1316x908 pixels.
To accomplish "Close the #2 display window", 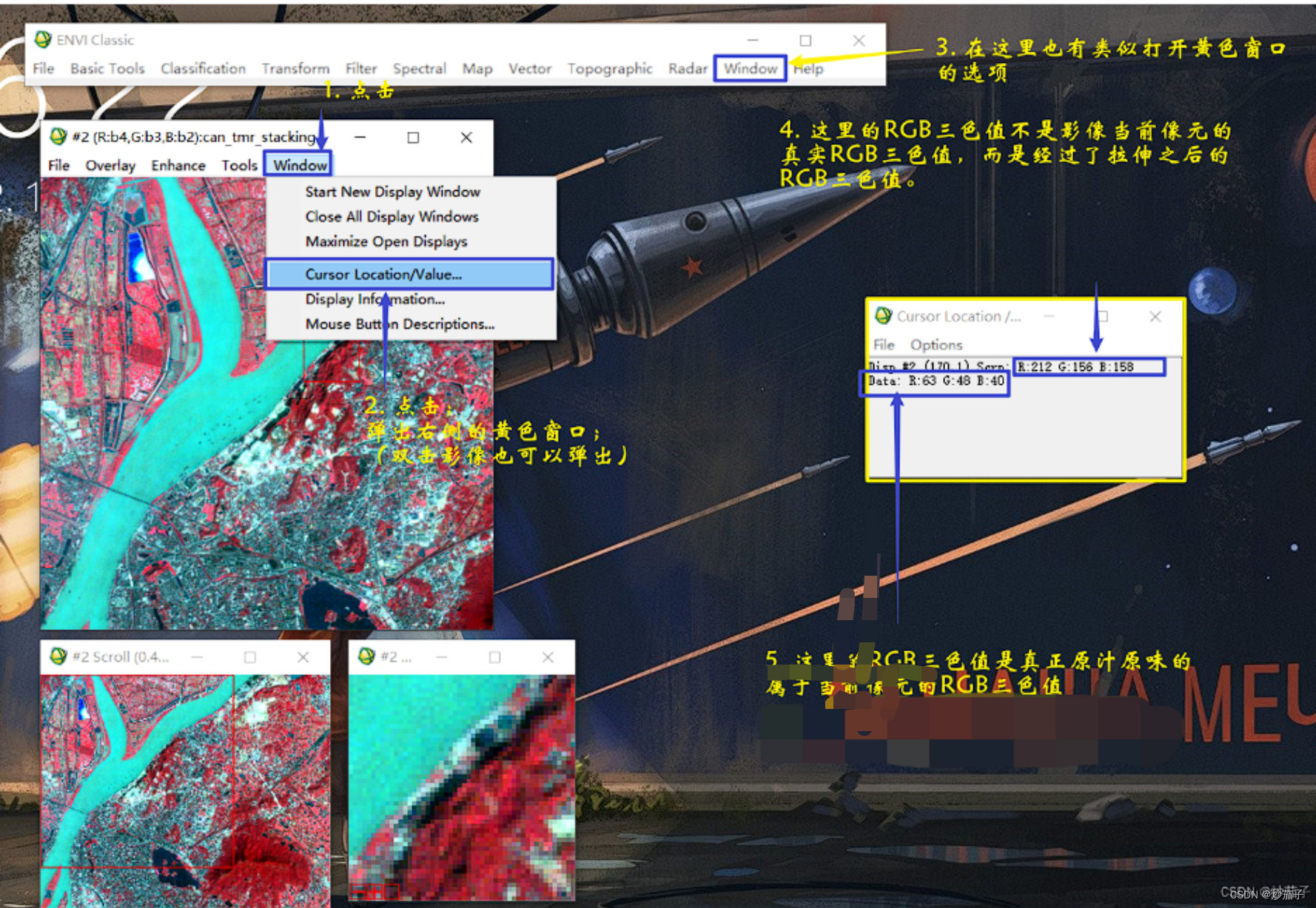I will (466, 137).
